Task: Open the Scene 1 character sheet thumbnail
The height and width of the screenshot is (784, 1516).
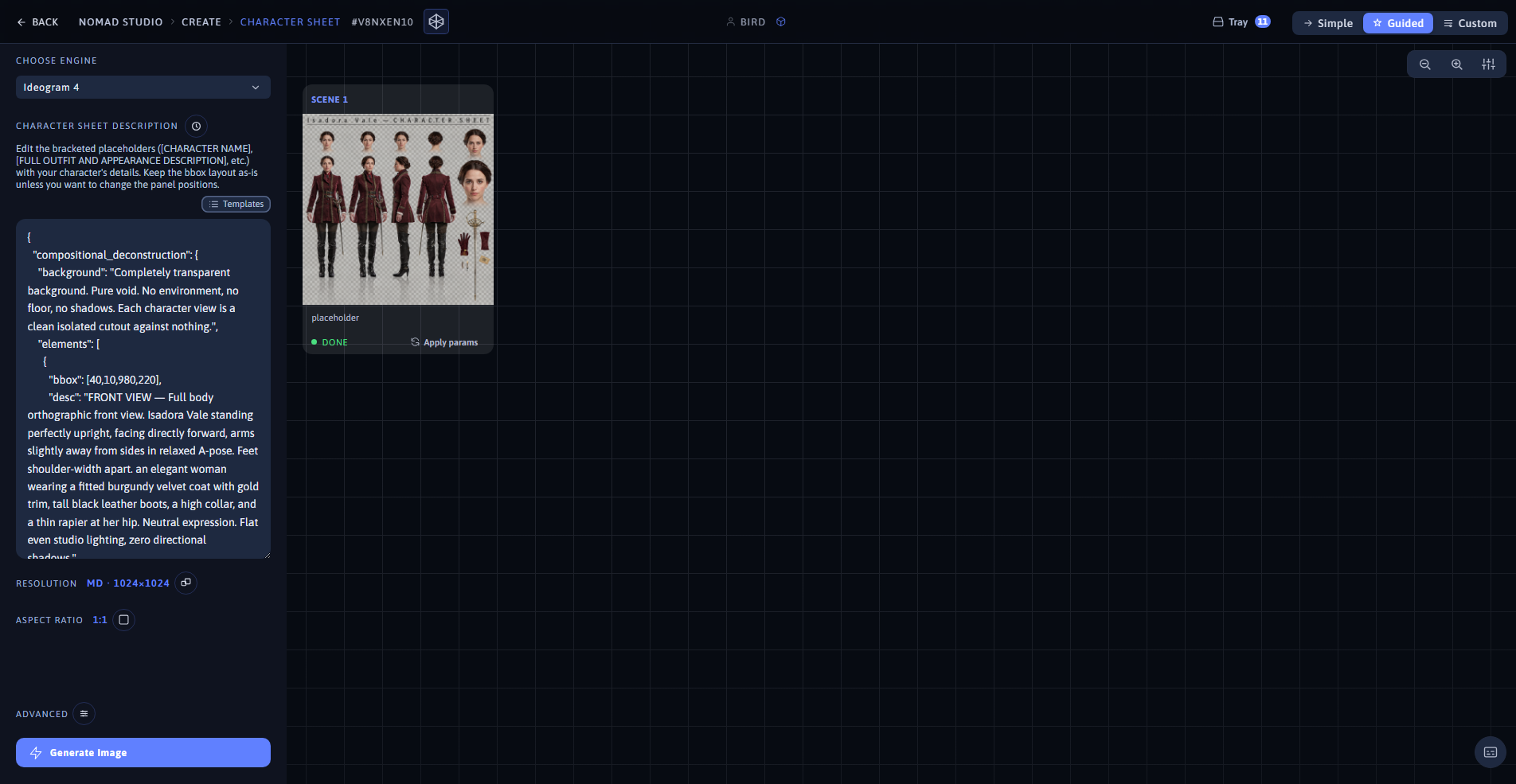Action: pos(398,209)
